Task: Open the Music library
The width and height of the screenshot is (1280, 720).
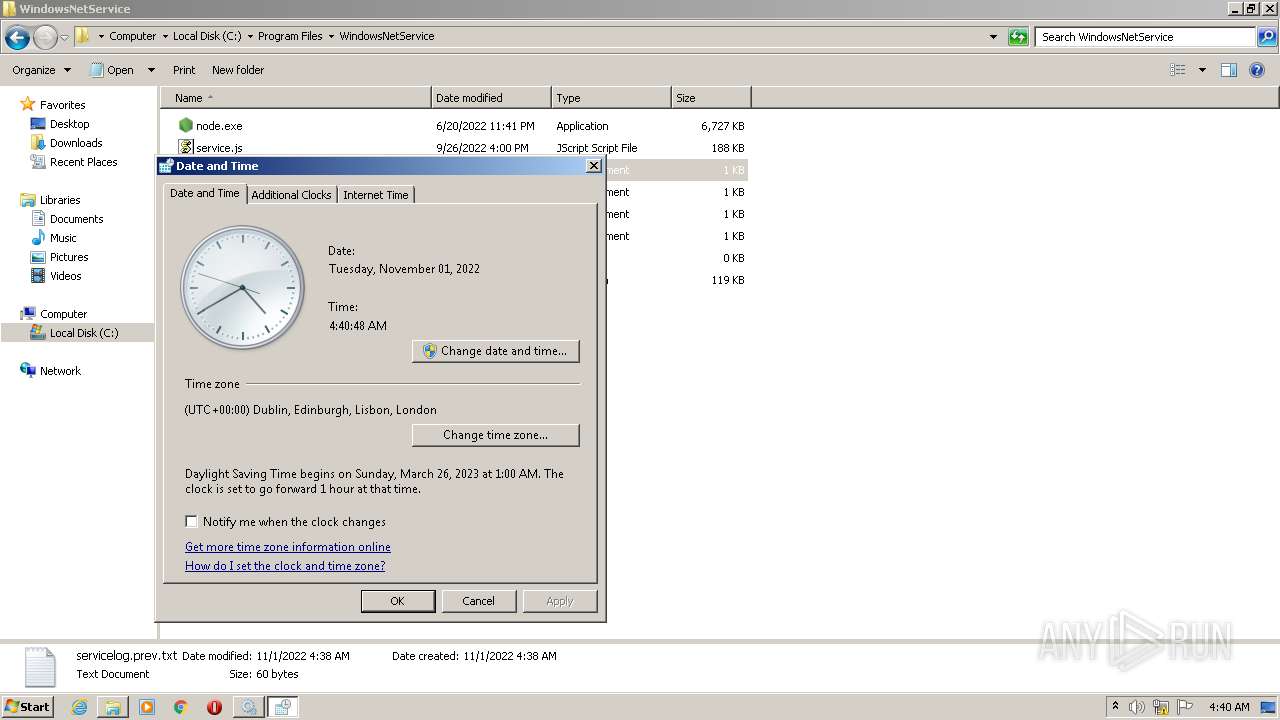Action: 63,238
